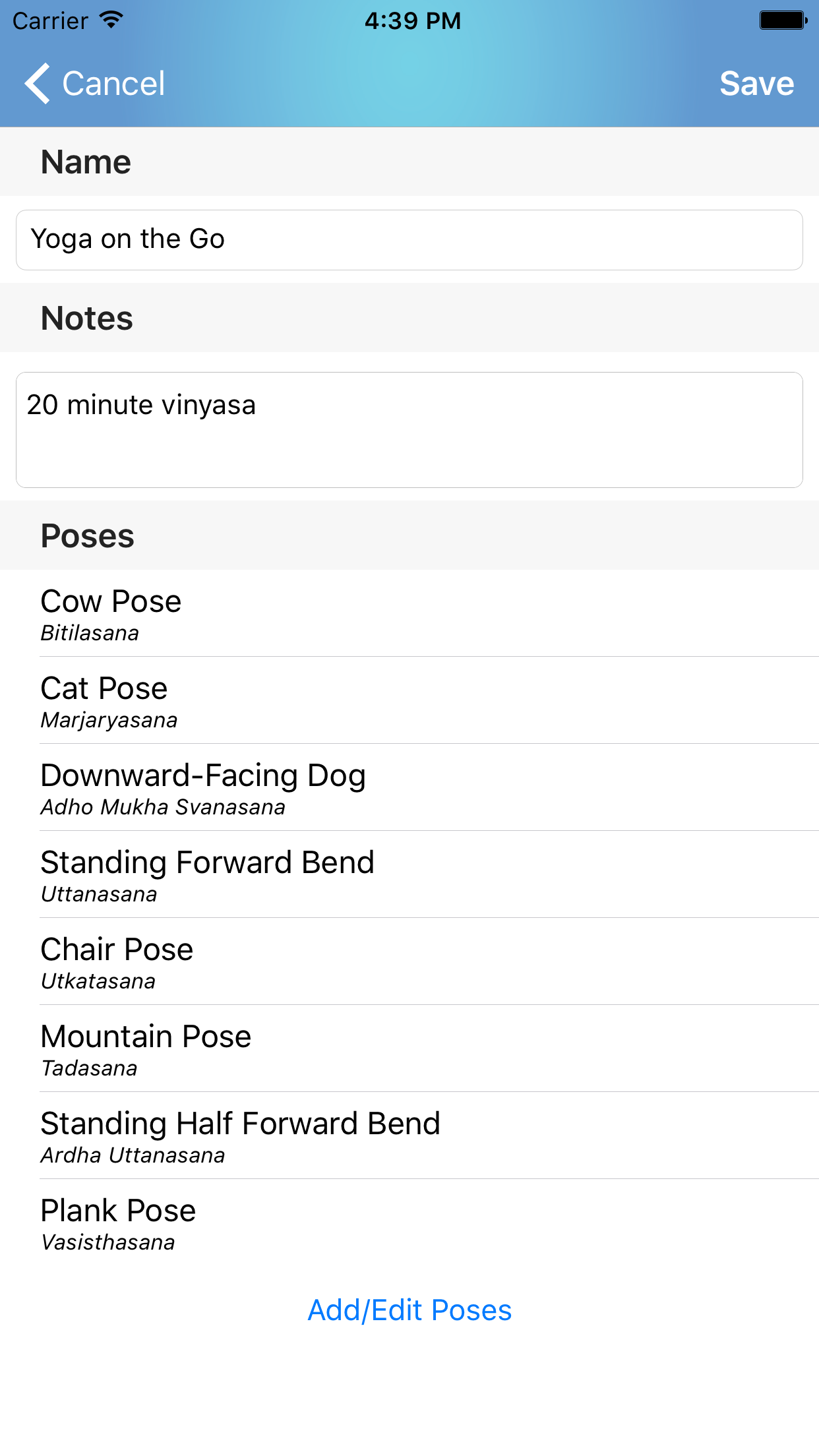Viewport: 819px width, 1456px height.
Task: Tap the Name section header
Action: click(x=86, y=162)
